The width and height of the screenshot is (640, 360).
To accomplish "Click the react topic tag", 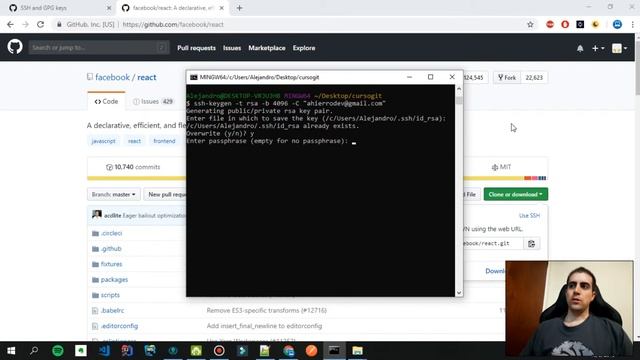I will pos(134,141).
